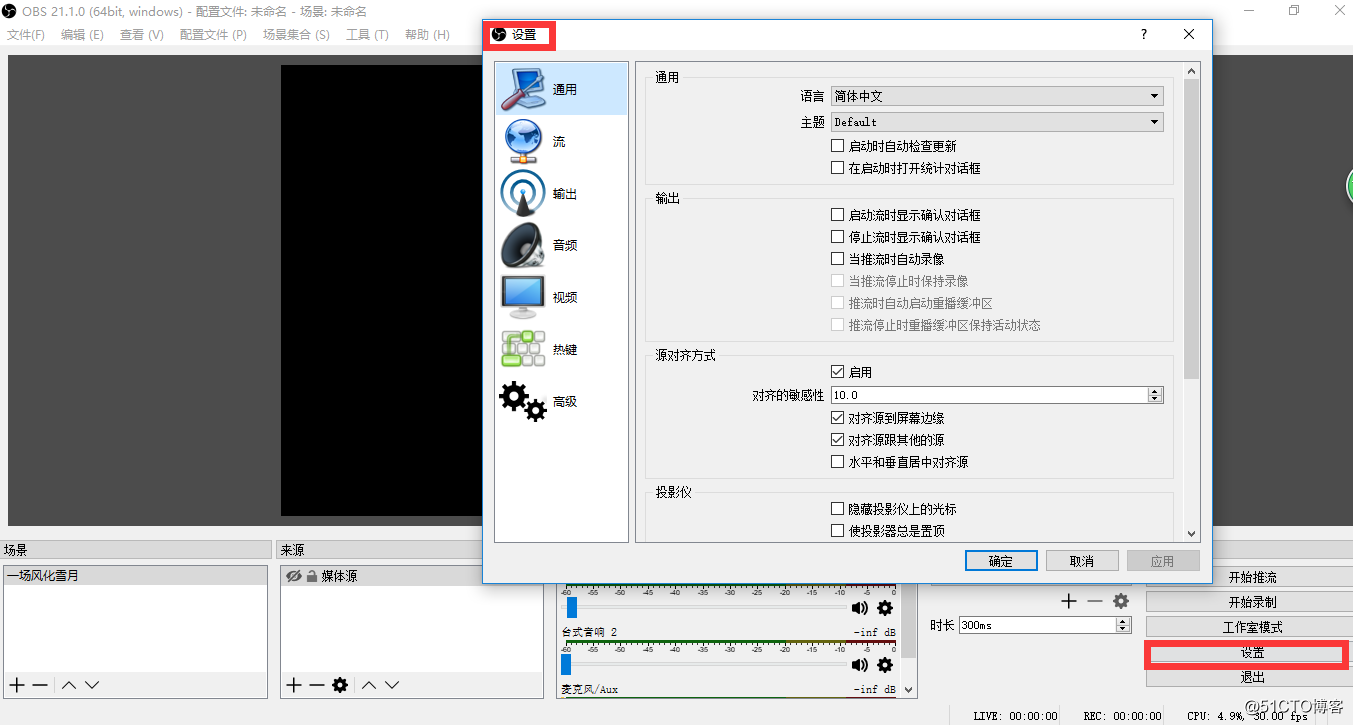Screen dimensions: 1353x725
Task: Adjust 台式音响 2 volume slider handle
Action: click(571, 607)
